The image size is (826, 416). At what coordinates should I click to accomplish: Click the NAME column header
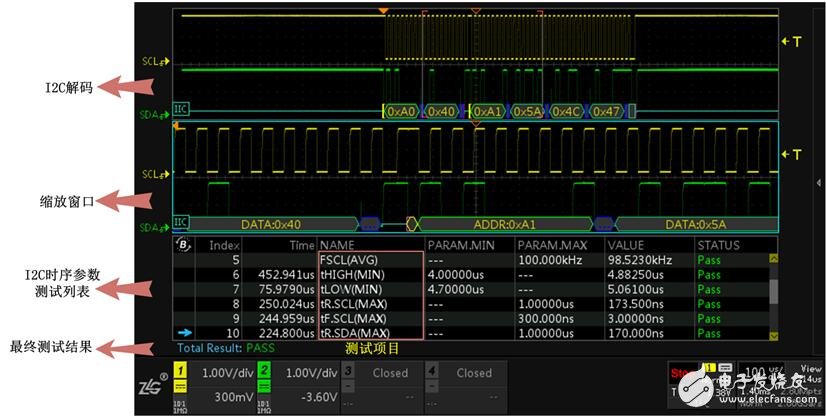337,245
